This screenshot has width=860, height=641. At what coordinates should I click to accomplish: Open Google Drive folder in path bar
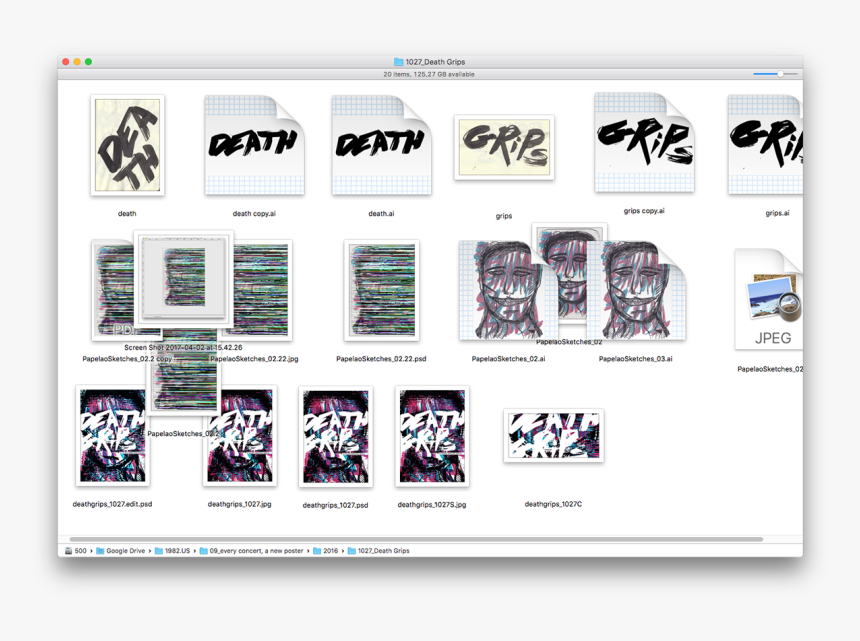(x=121, y=551)
